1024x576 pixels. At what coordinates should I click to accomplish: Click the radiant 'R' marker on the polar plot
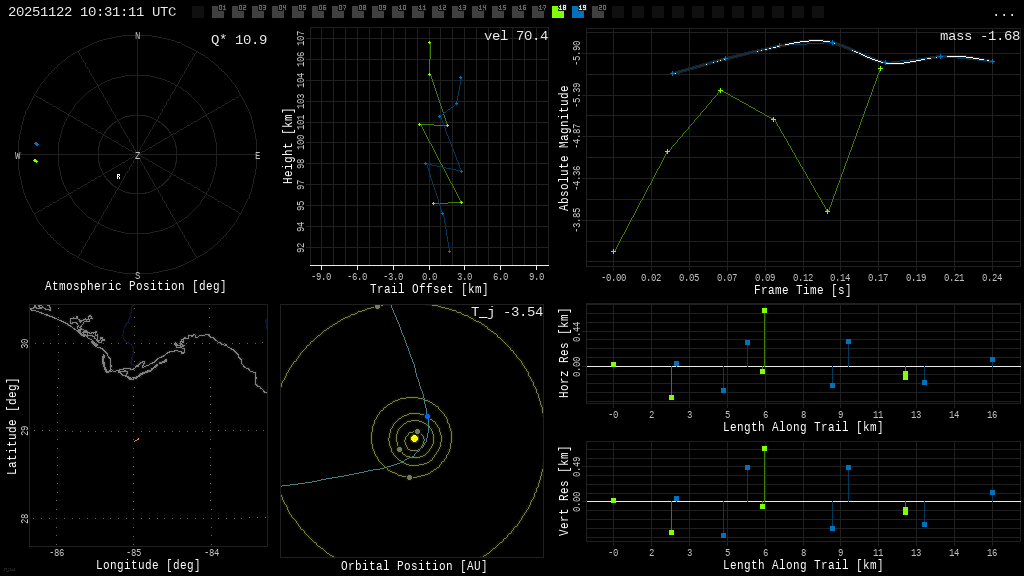tap(118, 177)
